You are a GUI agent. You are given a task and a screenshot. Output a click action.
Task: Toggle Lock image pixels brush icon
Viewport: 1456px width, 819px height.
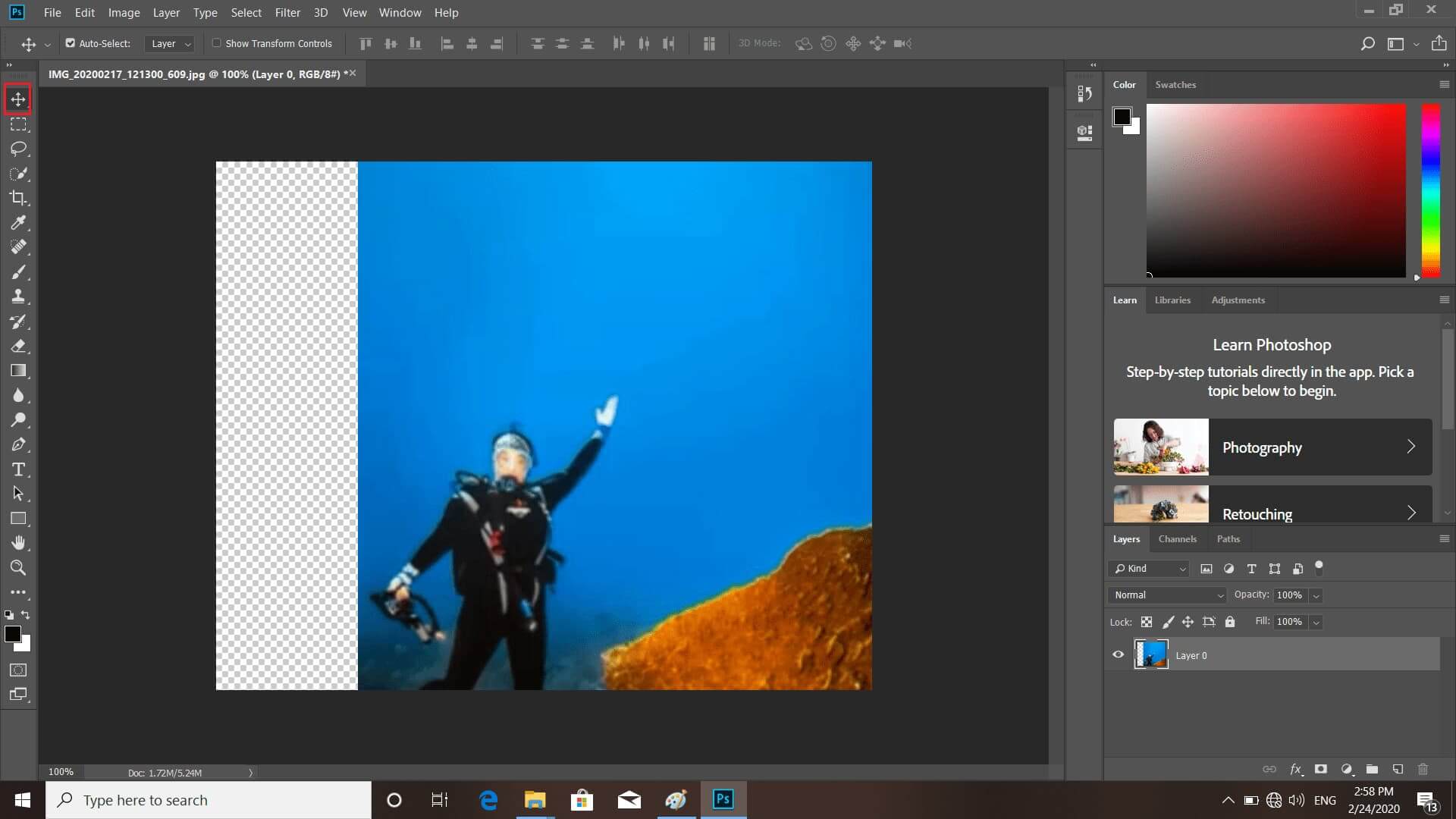(1168, 622)
